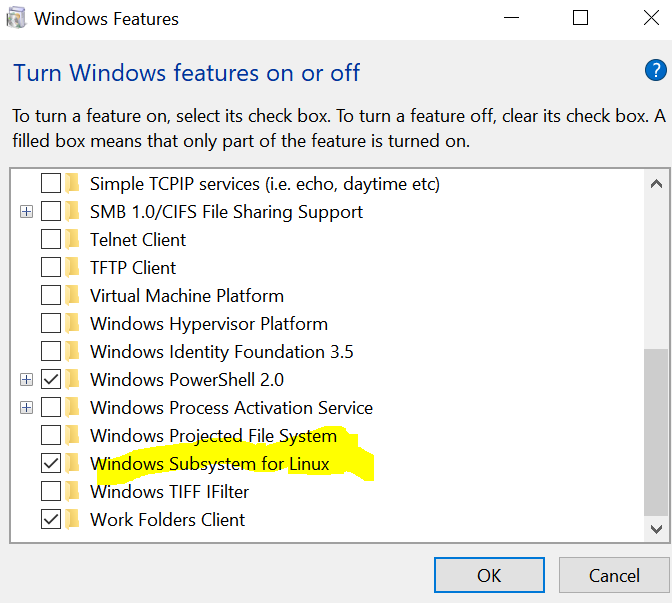Click the scrollbar up arrow
Screen dimensions: 672x603
click(656, 184)
